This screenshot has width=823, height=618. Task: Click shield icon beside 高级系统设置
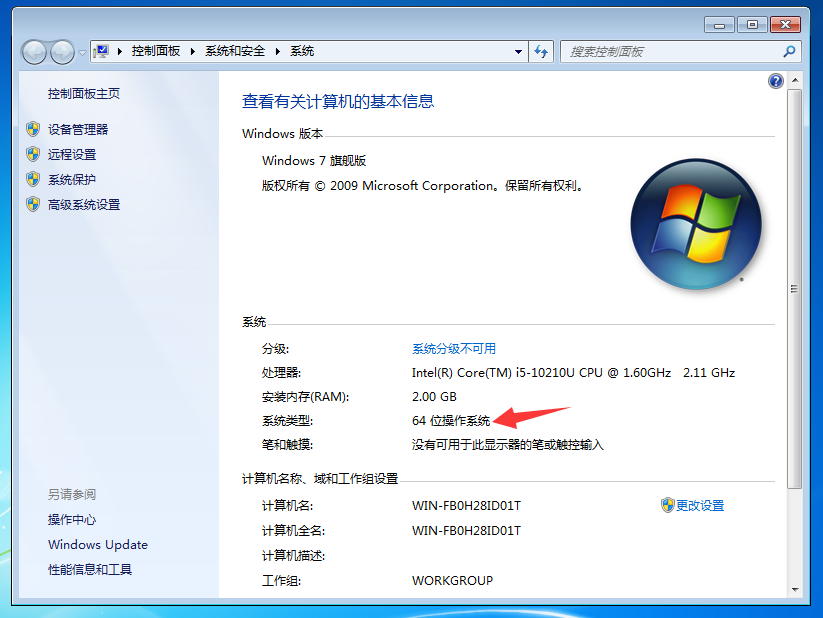point(33,204)
